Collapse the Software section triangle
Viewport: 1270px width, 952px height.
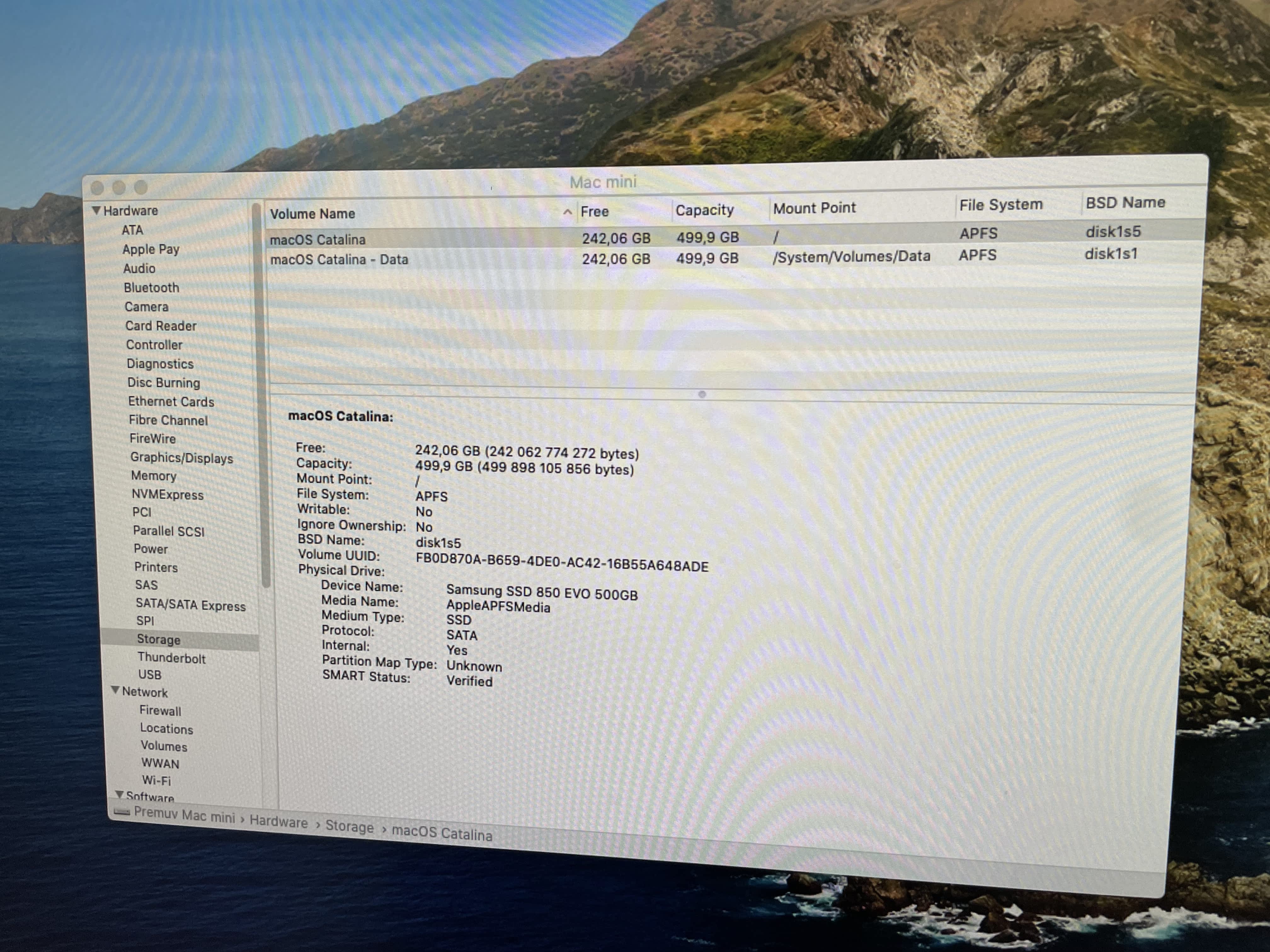pos(119,795)
